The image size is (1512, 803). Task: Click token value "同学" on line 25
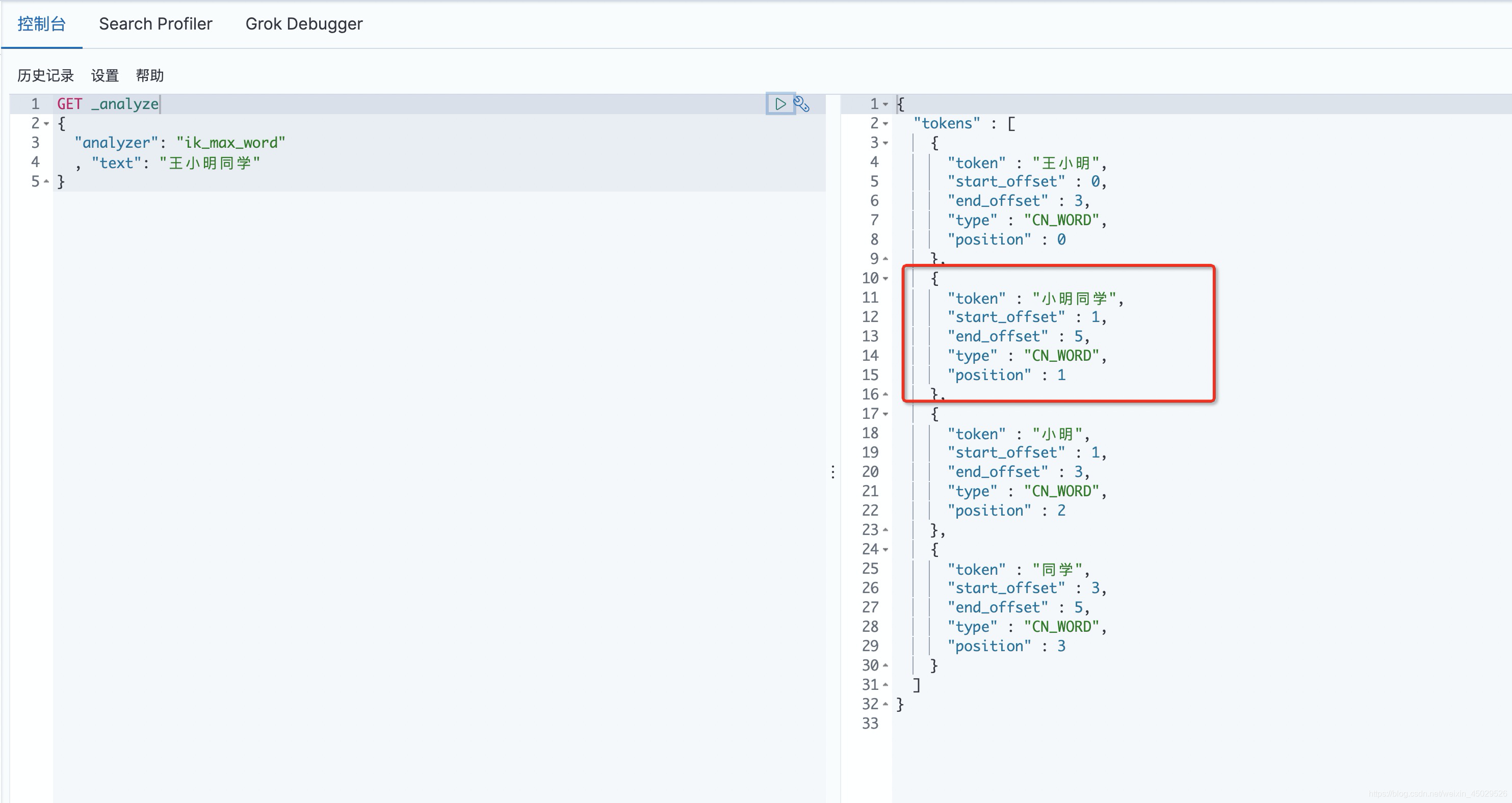[x=1057, y=569]
